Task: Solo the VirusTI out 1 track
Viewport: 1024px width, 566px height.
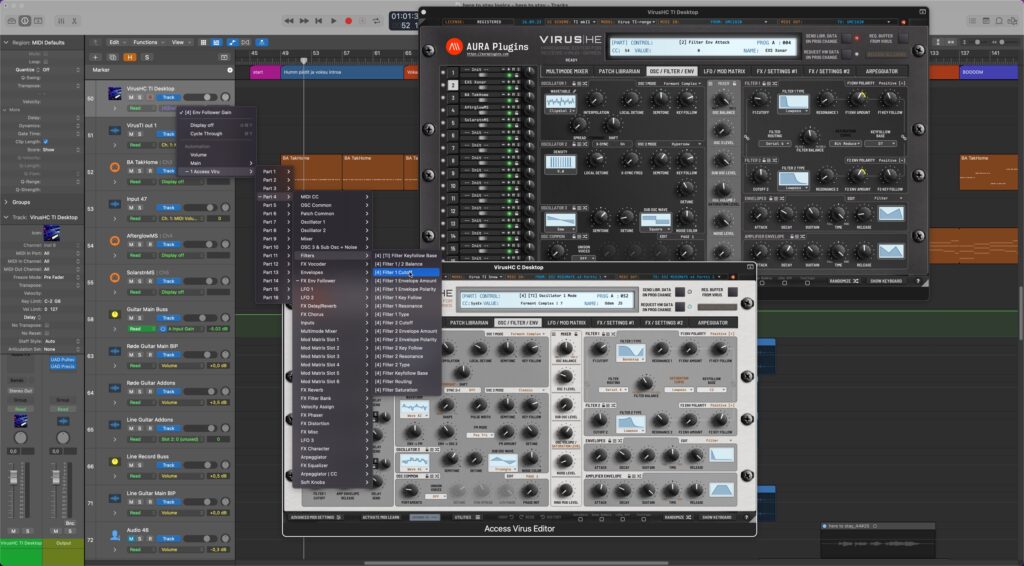Action: pyautogui.click(x=140, y=134)
